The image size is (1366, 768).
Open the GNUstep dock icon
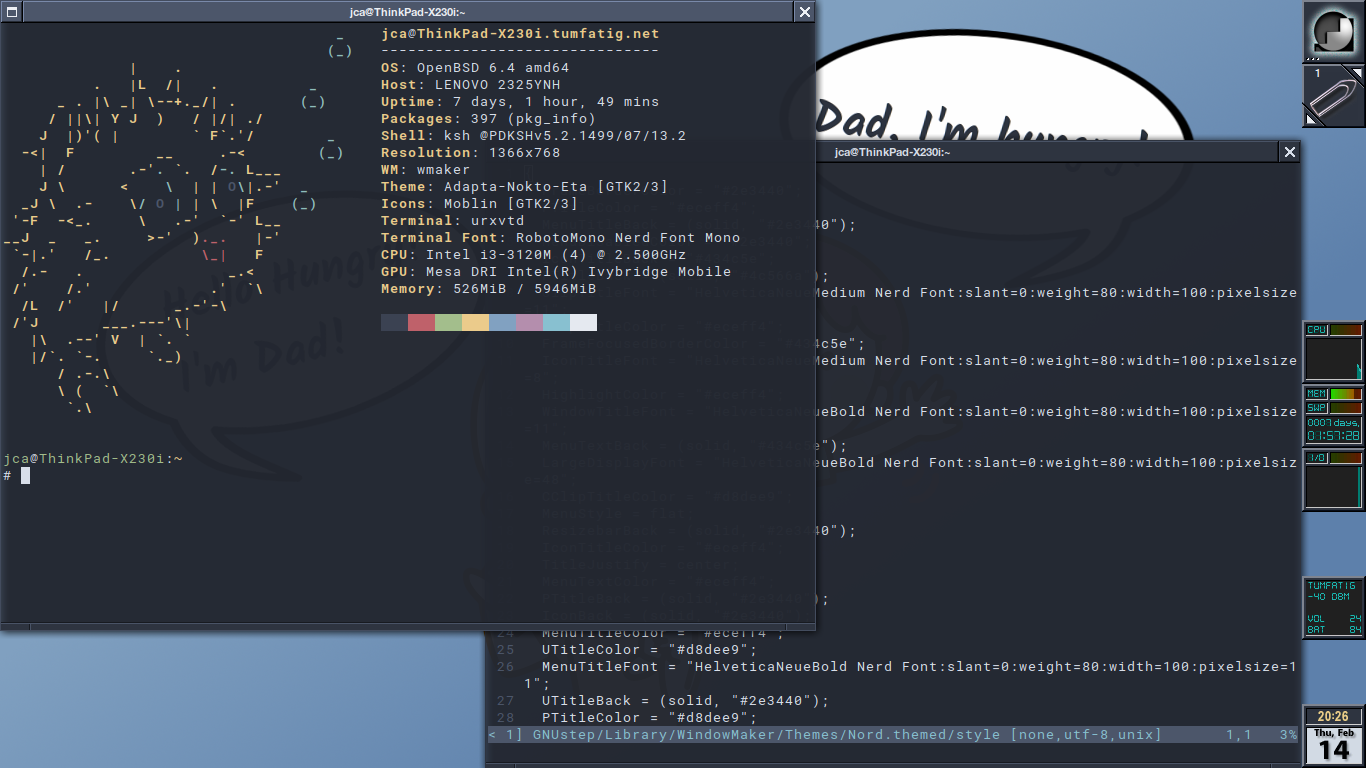coord(1334,32)
